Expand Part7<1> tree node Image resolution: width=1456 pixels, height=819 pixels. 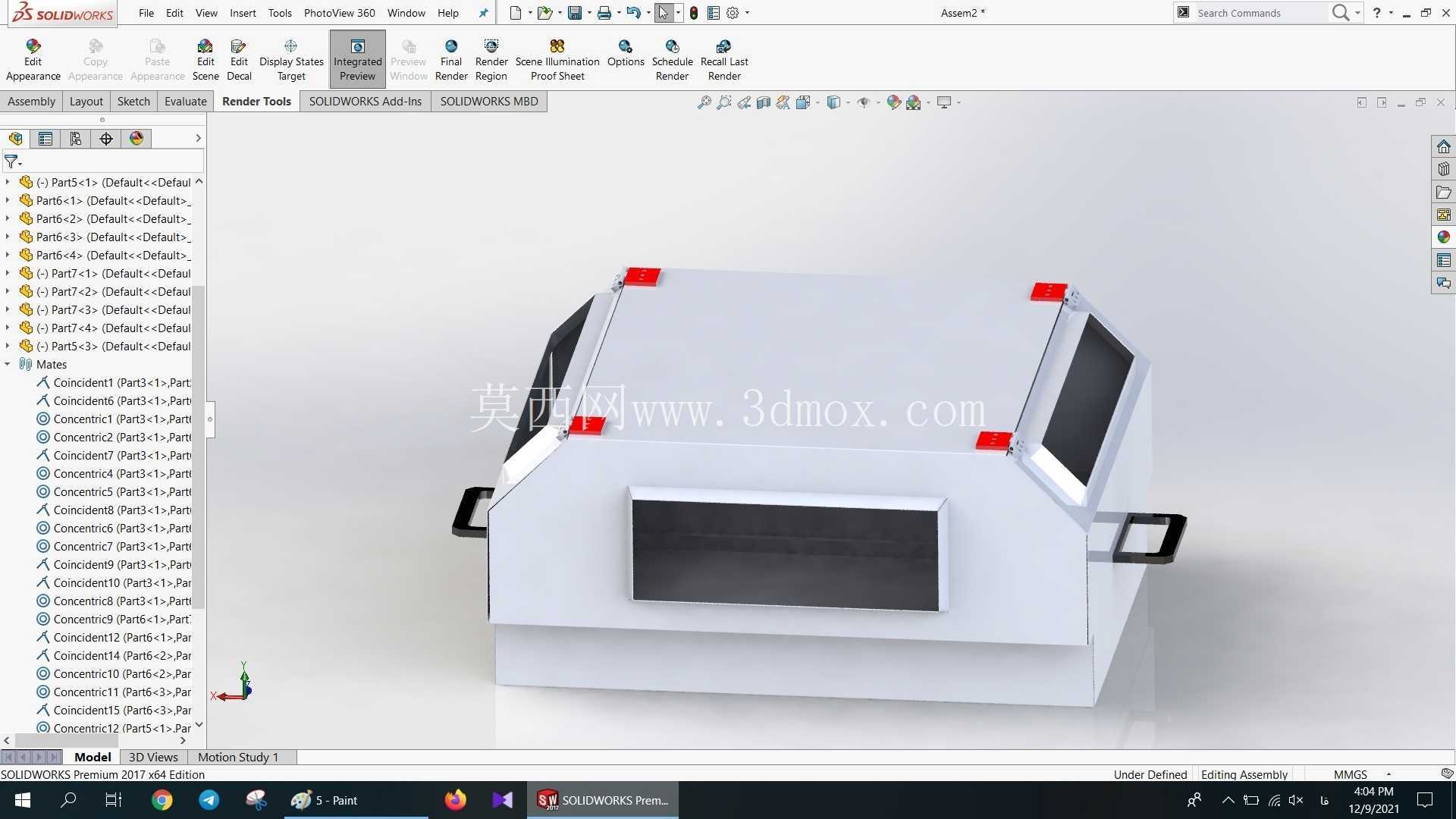click(8, 274)
